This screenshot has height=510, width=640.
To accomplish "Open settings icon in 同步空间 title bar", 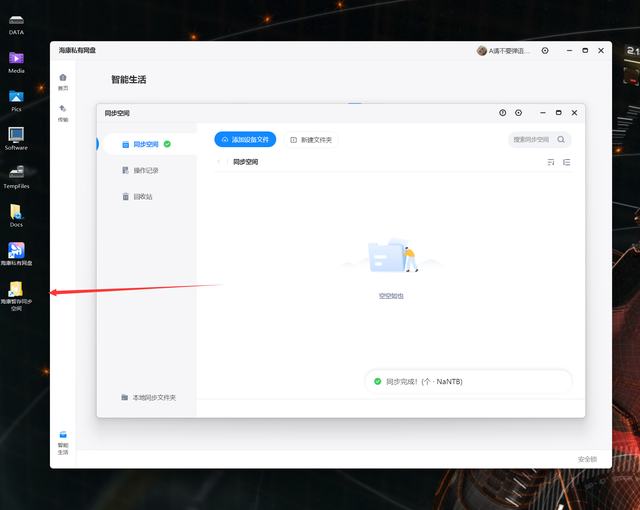I will click(x=518, y=113).
